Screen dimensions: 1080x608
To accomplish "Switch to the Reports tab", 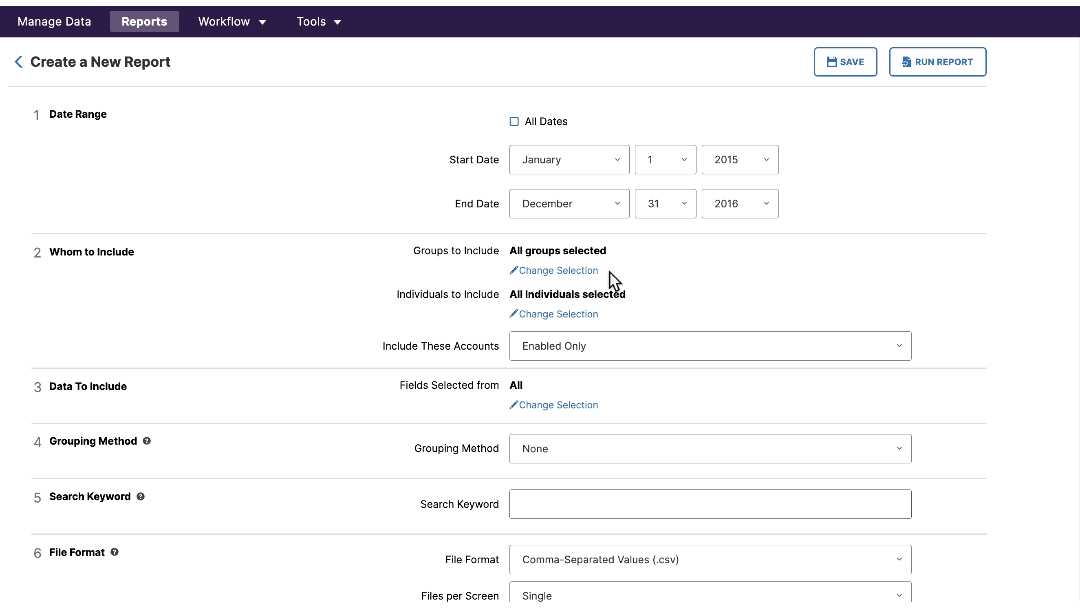I will (144, 21).
